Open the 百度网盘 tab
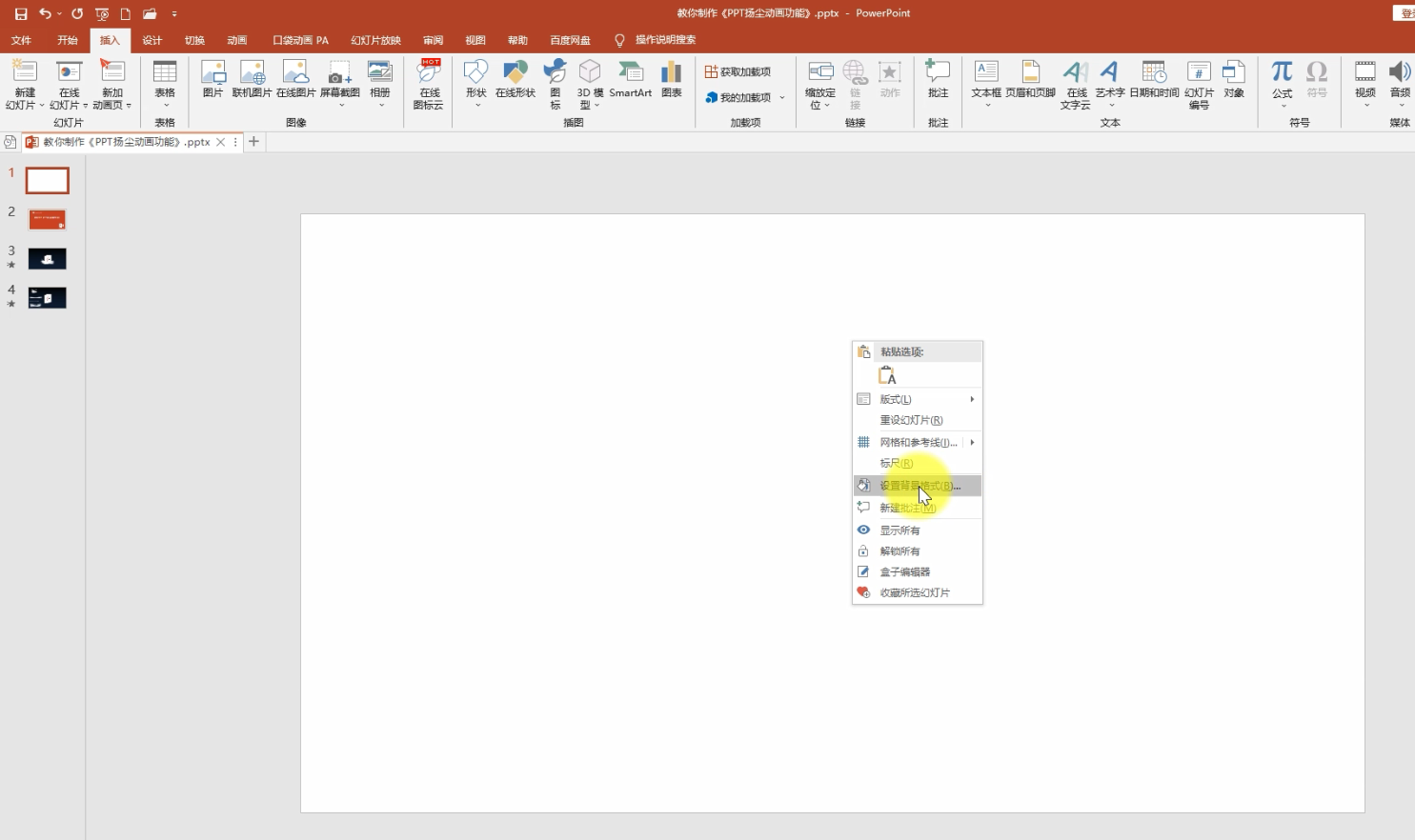 [x=570, y=40]
